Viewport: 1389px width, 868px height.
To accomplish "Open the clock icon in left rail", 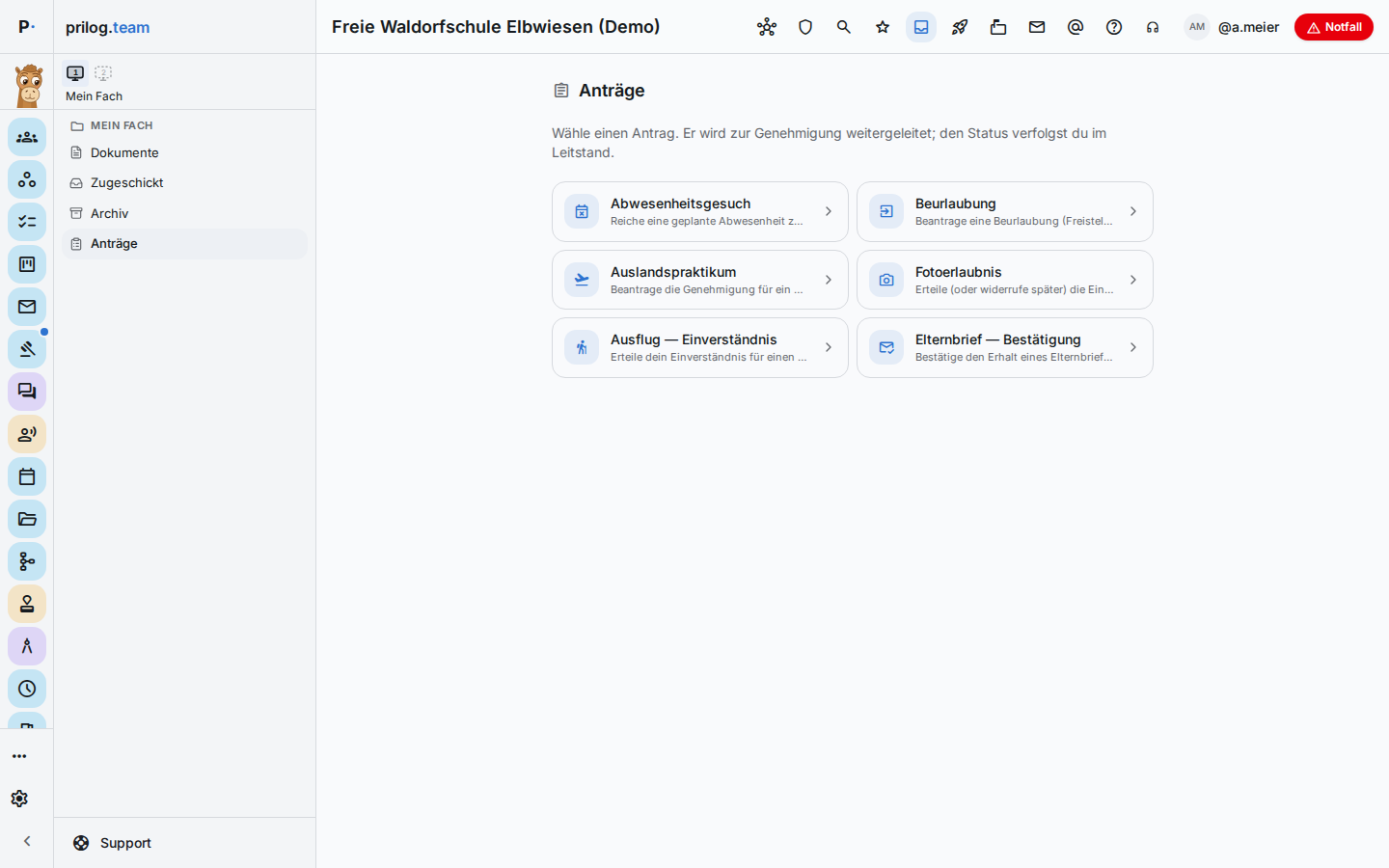I will 27,689.
